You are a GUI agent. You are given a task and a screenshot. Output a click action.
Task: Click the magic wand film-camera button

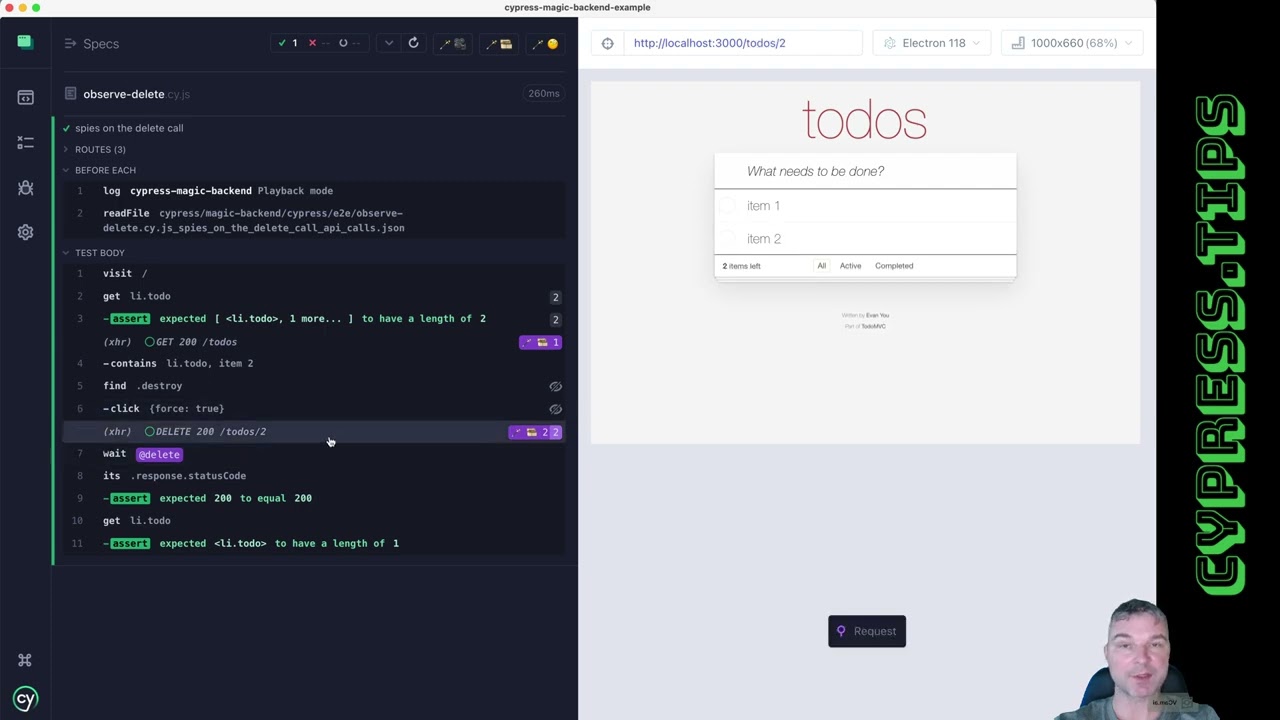[x=454, y=43]
